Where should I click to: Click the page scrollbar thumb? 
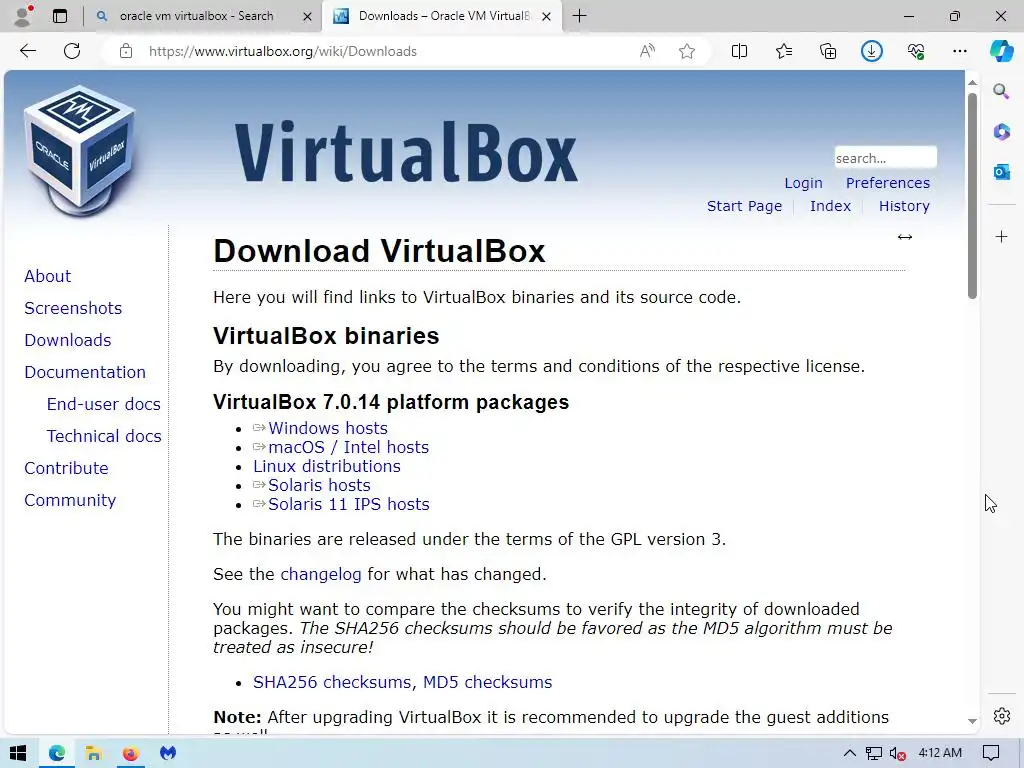(972, 196)
